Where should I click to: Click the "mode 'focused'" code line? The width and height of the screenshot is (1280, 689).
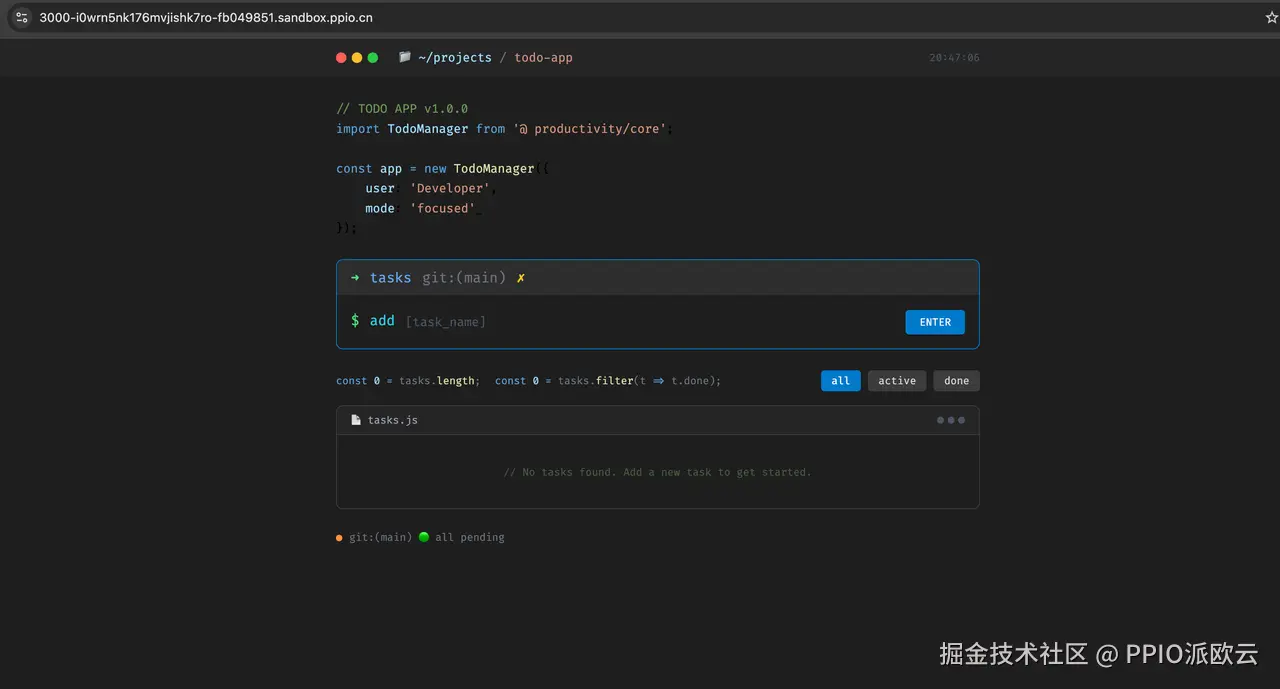424,209
